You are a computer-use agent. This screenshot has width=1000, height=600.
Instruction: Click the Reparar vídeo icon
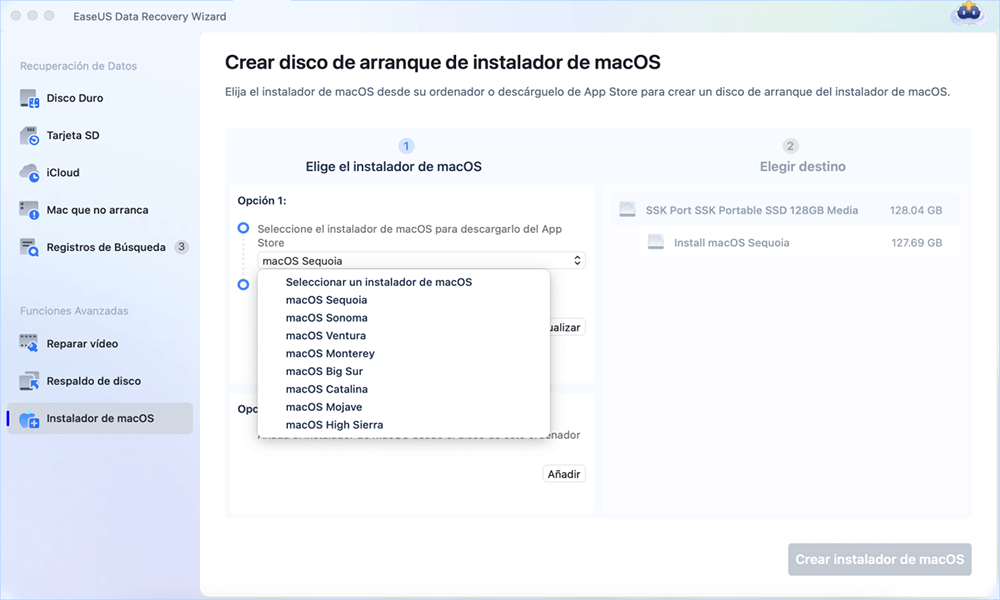click(x=29, y=344)
